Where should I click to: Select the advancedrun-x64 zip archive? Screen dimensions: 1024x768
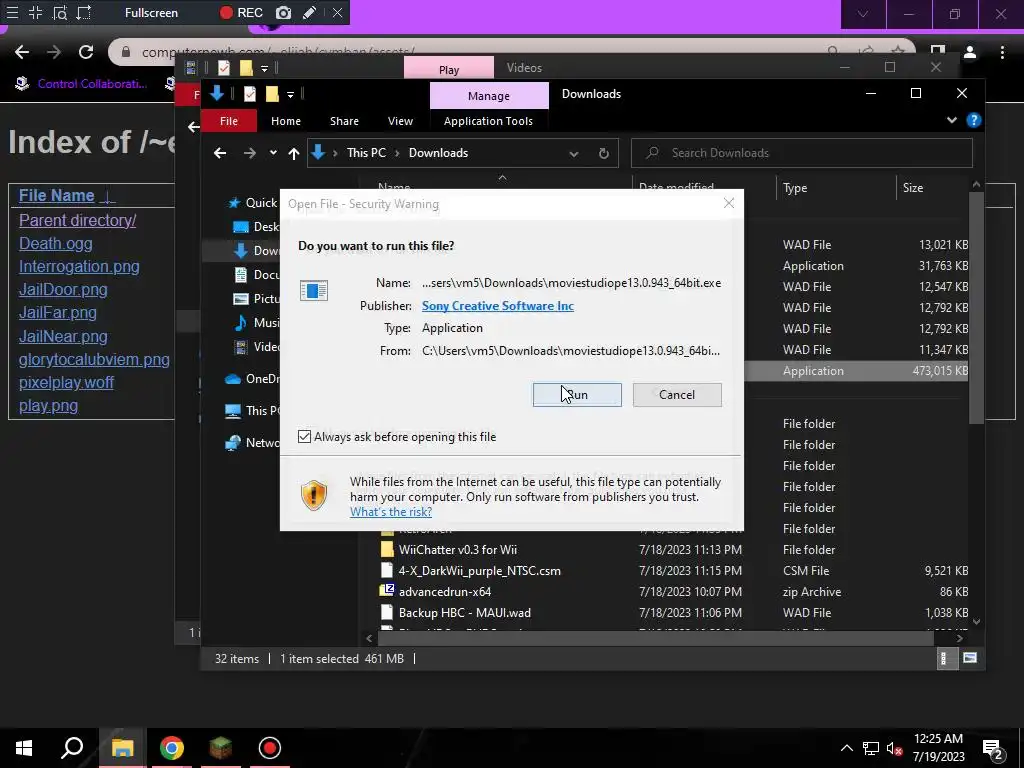(444, 592)
